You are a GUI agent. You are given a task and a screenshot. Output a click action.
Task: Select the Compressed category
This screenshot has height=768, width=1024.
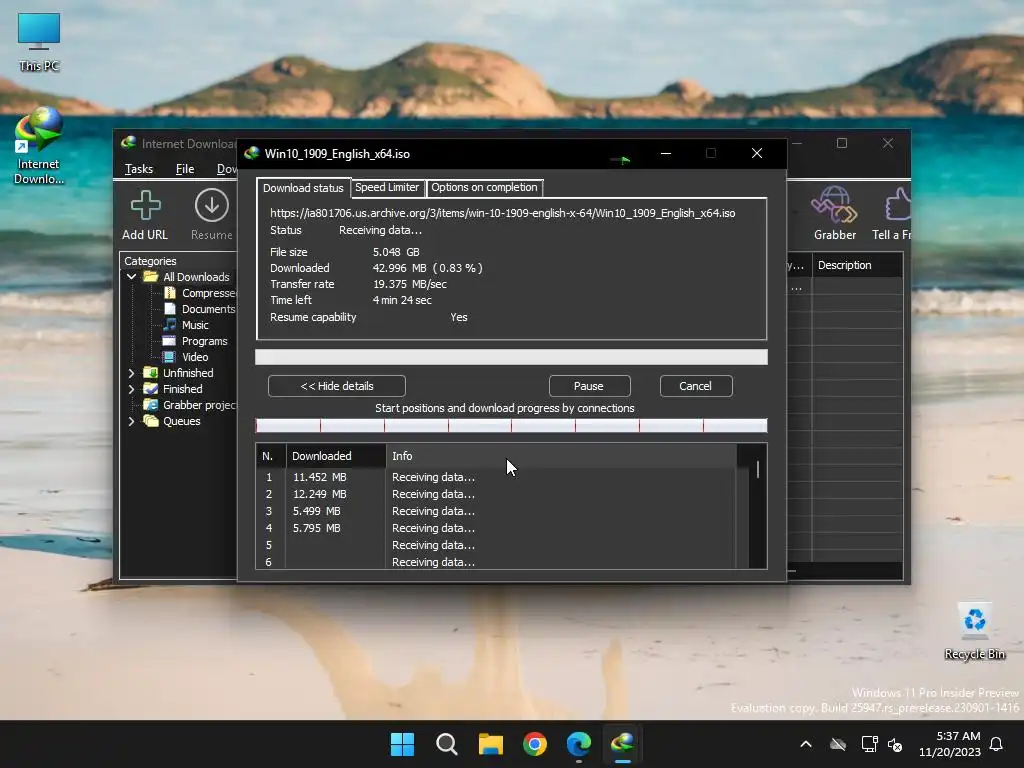point(208,293)
